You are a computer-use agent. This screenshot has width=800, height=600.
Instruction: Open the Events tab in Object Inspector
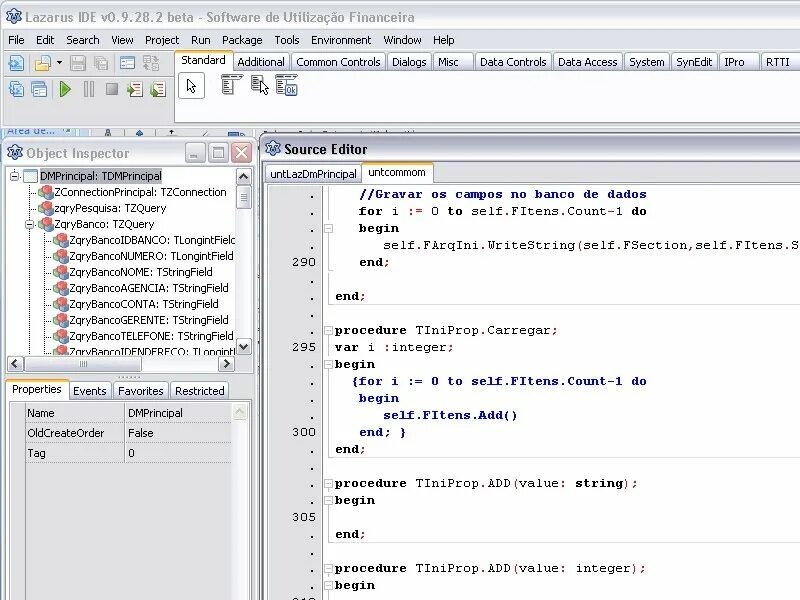tap(89, 391)
